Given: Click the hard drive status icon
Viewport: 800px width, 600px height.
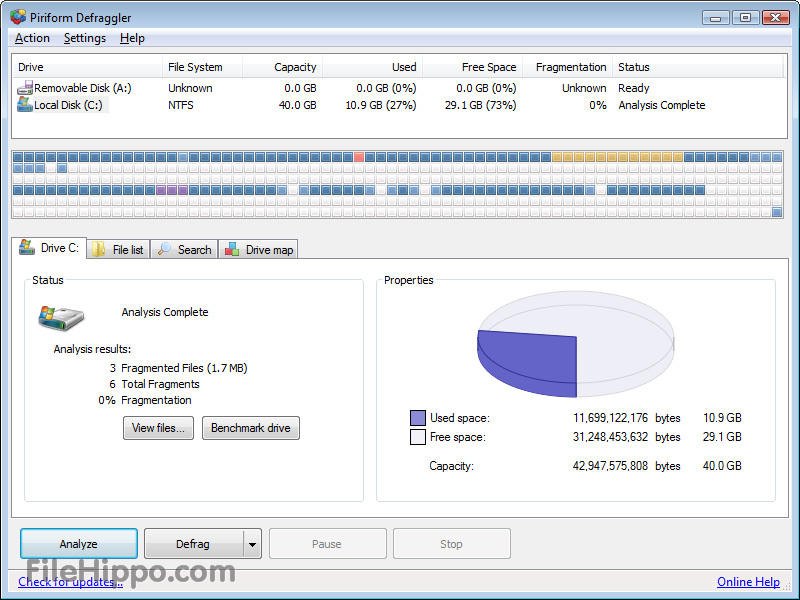Looking at the screenshot, I should (61, 317).
